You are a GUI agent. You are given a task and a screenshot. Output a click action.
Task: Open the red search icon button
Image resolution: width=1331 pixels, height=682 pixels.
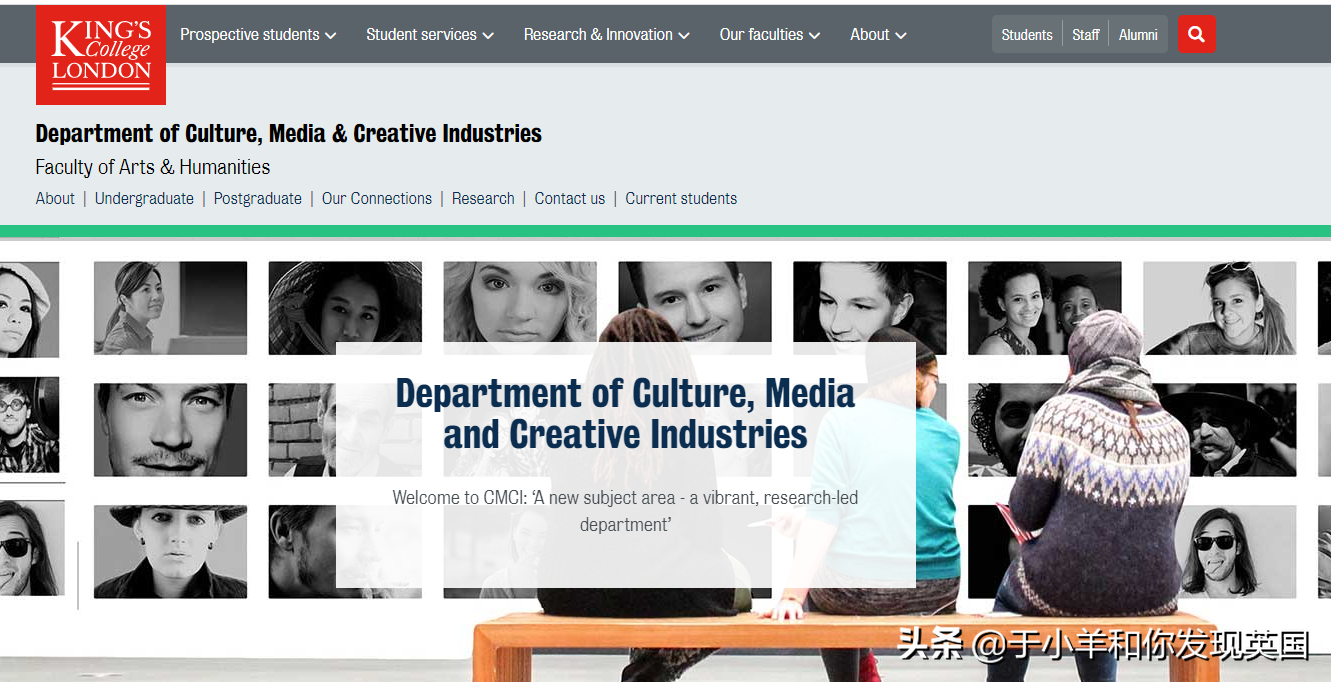coord(1196,35)
